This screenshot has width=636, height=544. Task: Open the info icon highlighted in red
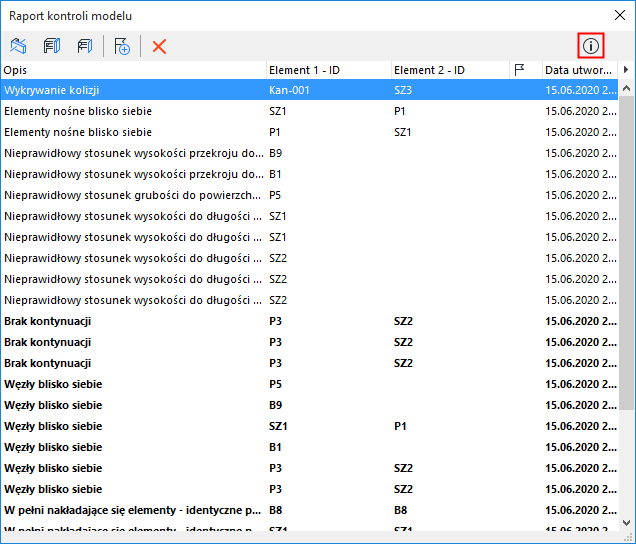[591, 46]
